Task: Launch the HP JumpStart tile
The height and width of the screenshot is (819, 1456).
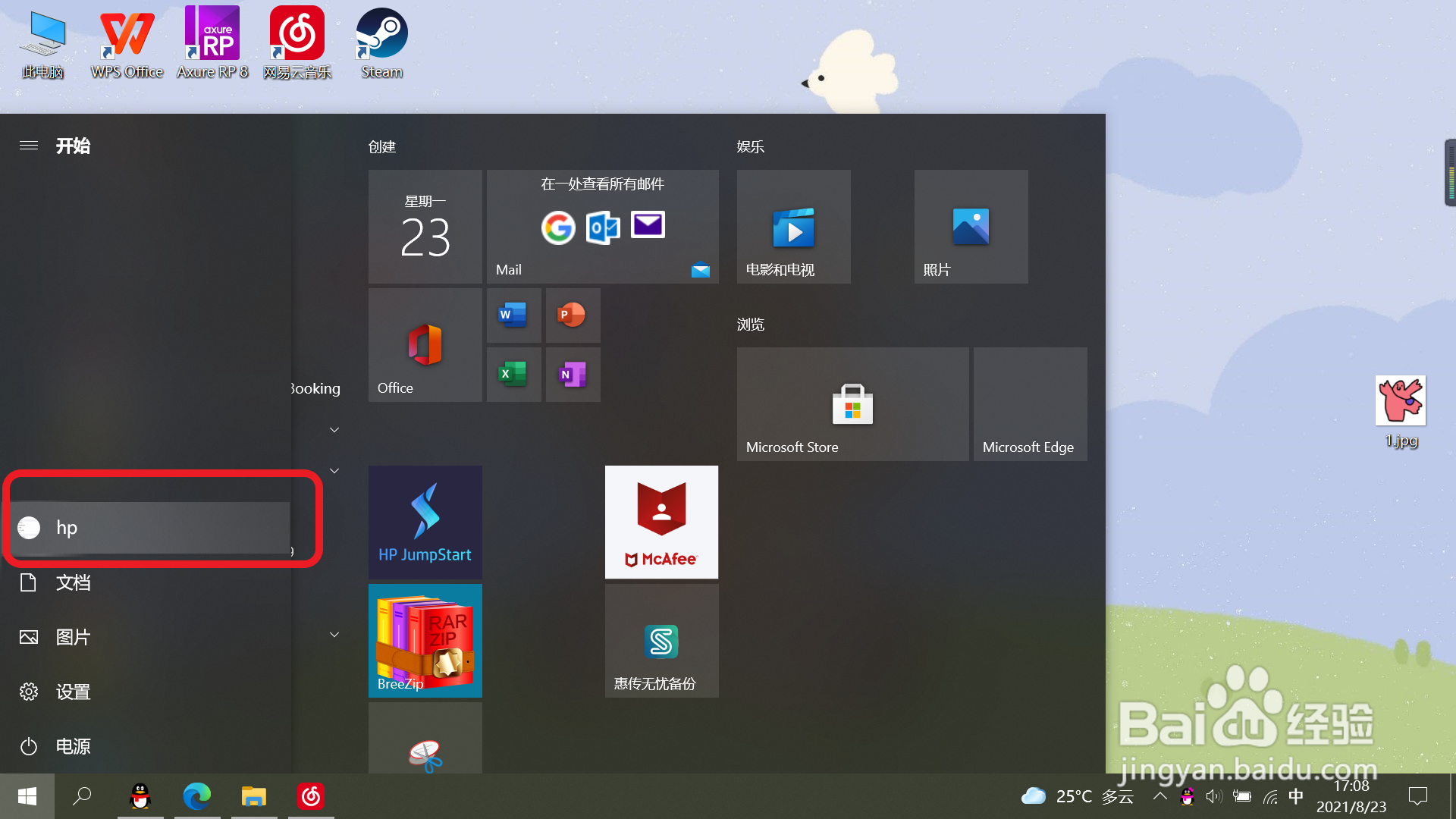Action: coord(425,522)
